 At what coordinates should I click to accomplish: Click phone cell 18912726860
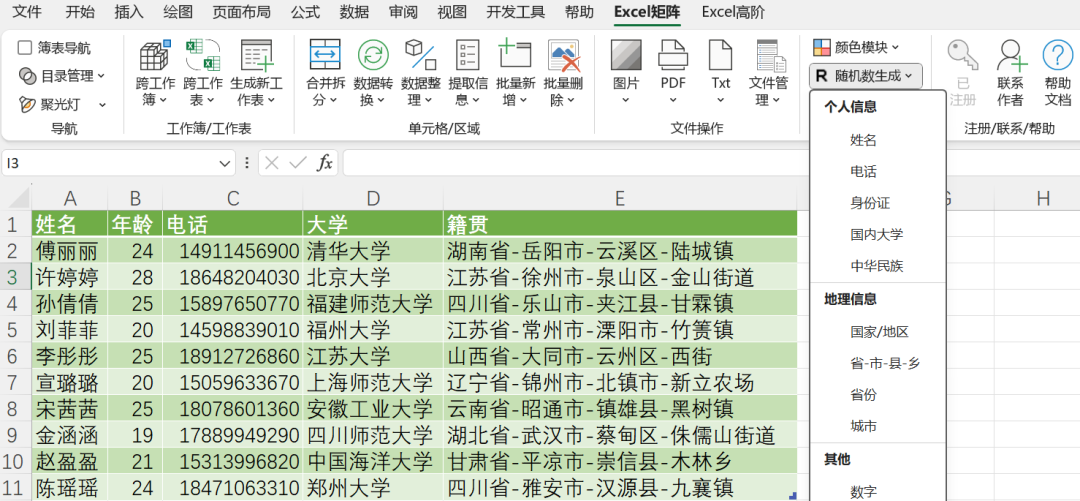click(x=233, y=356)
